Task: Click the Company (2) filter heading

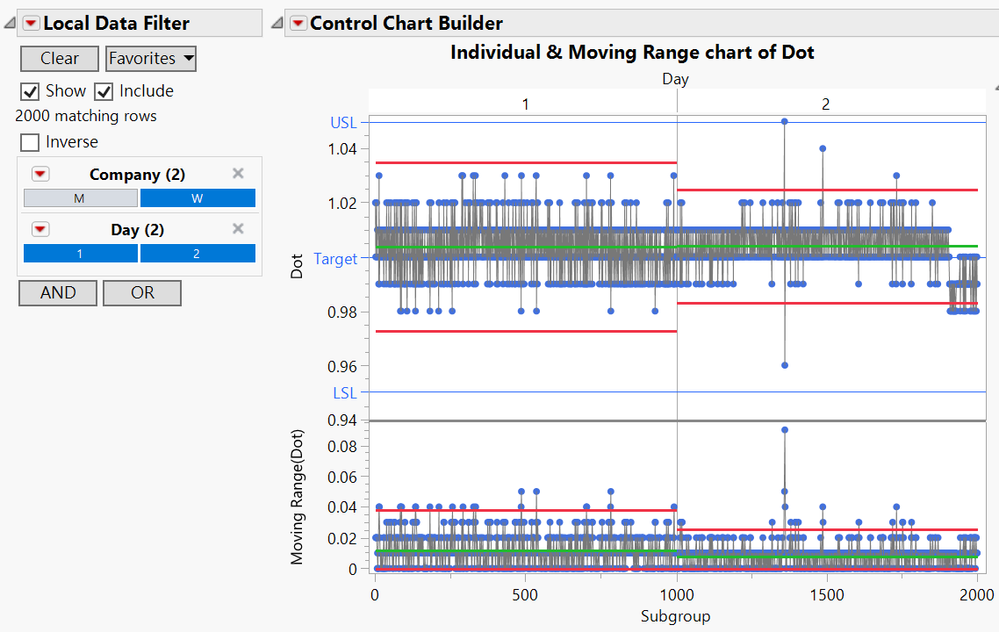Action: pos(137,175)
